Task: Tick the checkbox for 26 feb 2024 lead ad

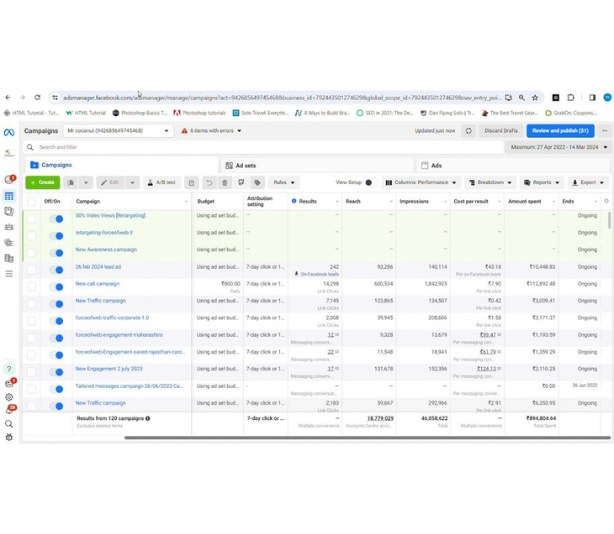Action: coord(31,268)
